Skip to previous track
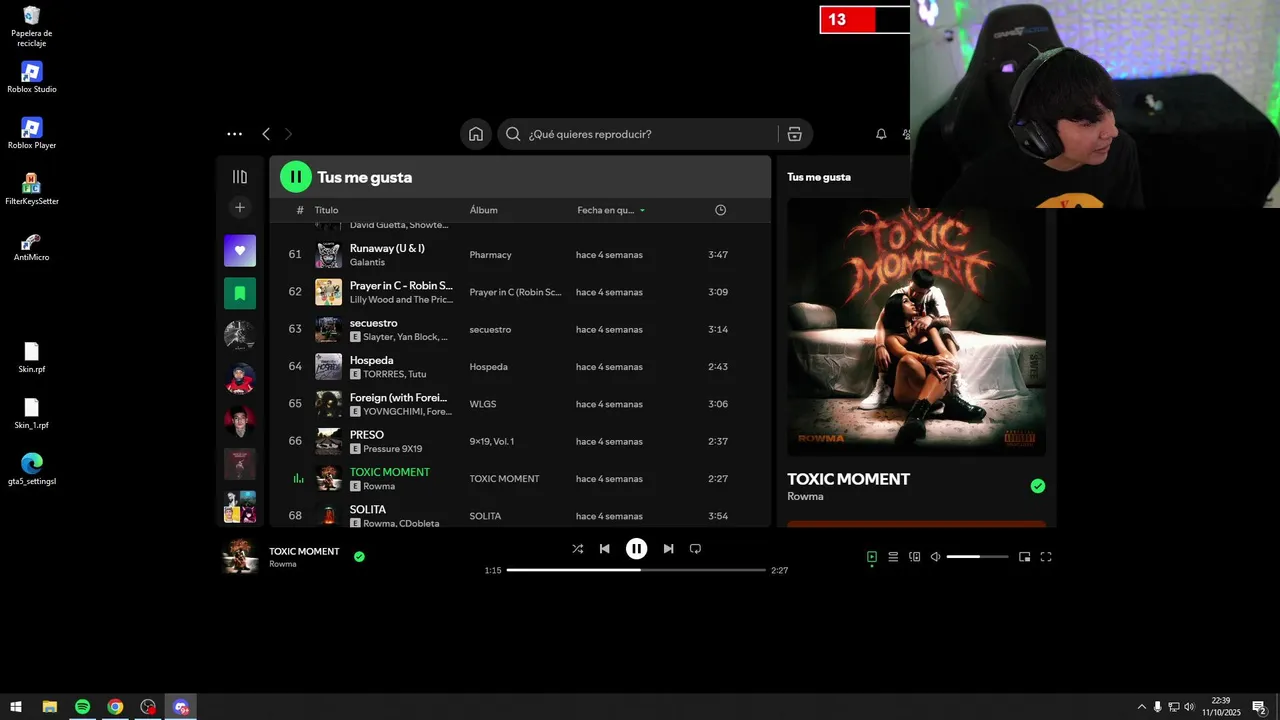 pyautogui.click(x=604, y=549)
